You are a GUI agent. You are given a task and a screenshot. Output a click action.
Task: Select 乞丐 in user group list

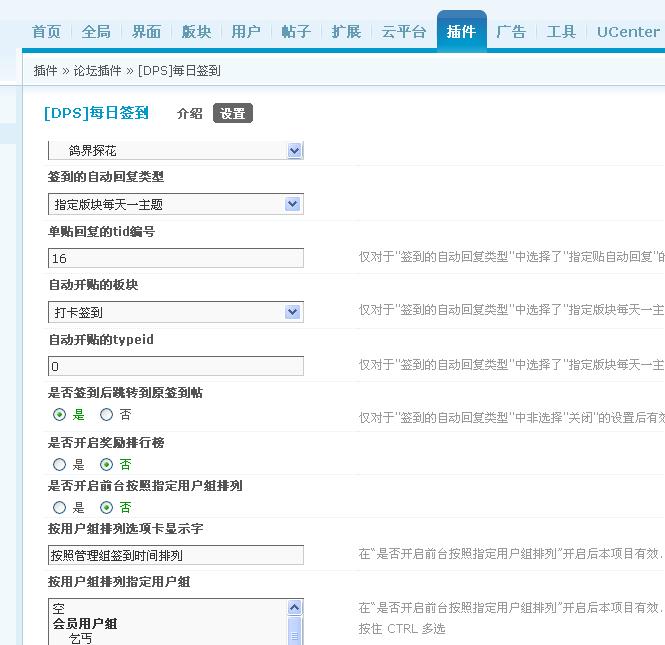80,638
